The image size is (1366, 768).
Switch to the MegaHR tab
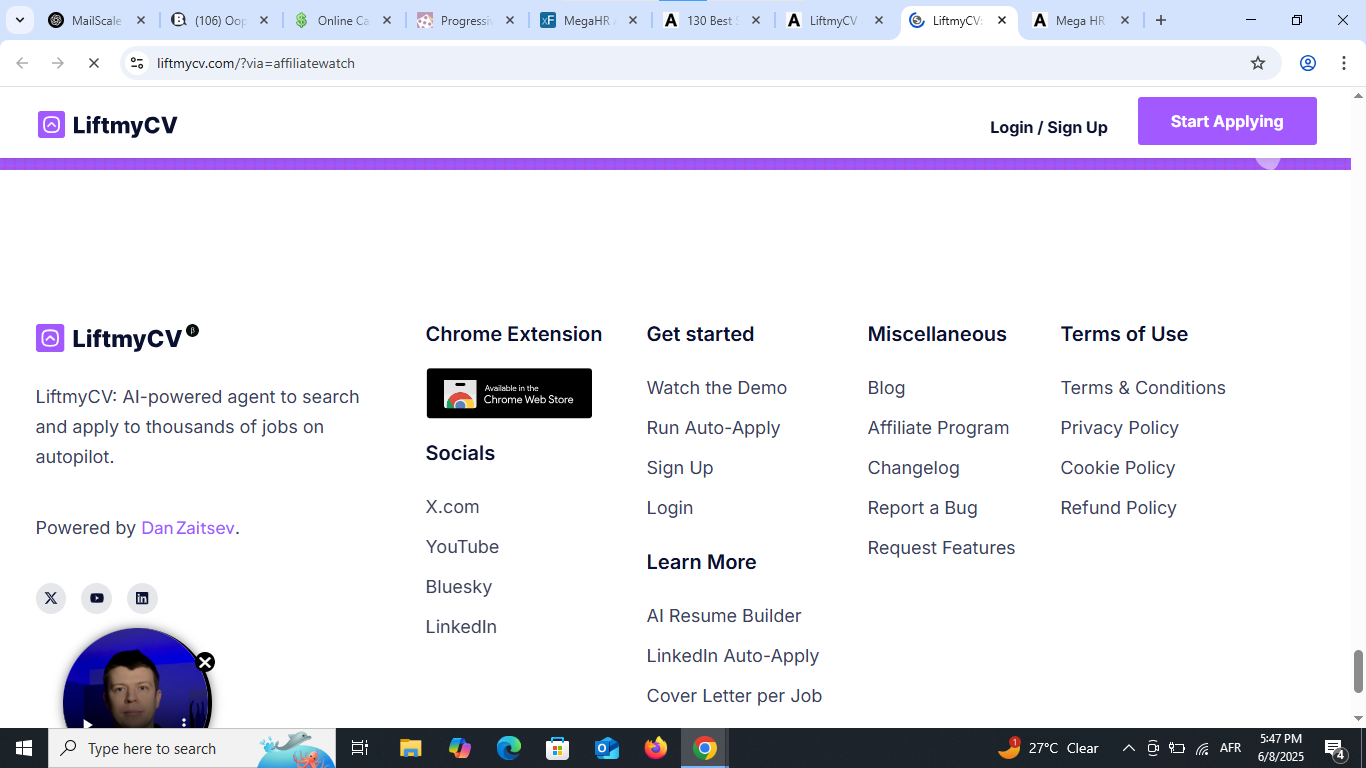click(589, 20)
